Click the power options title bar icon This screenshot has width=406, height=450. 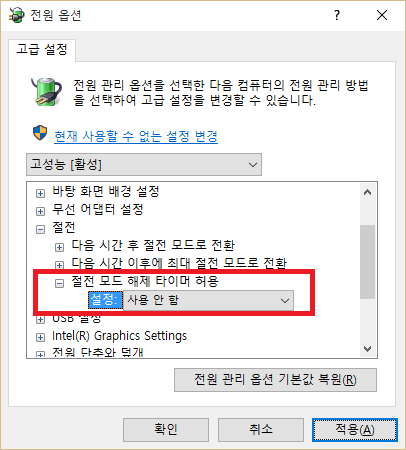(x=17, y=15)
